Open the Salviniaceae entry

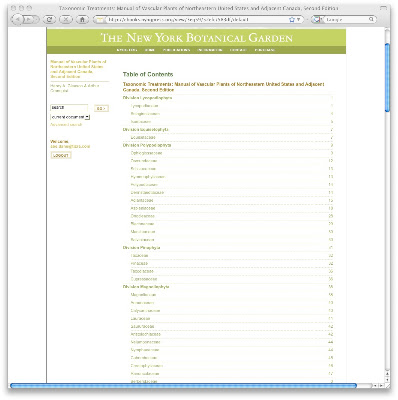(142, 240)
